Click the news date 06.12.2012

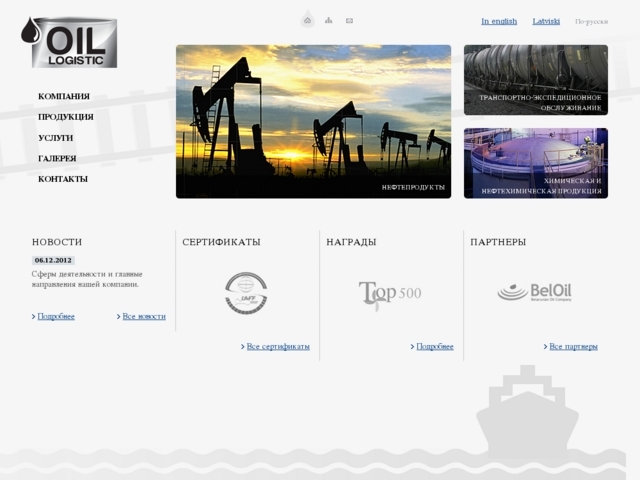pos(53,260)
